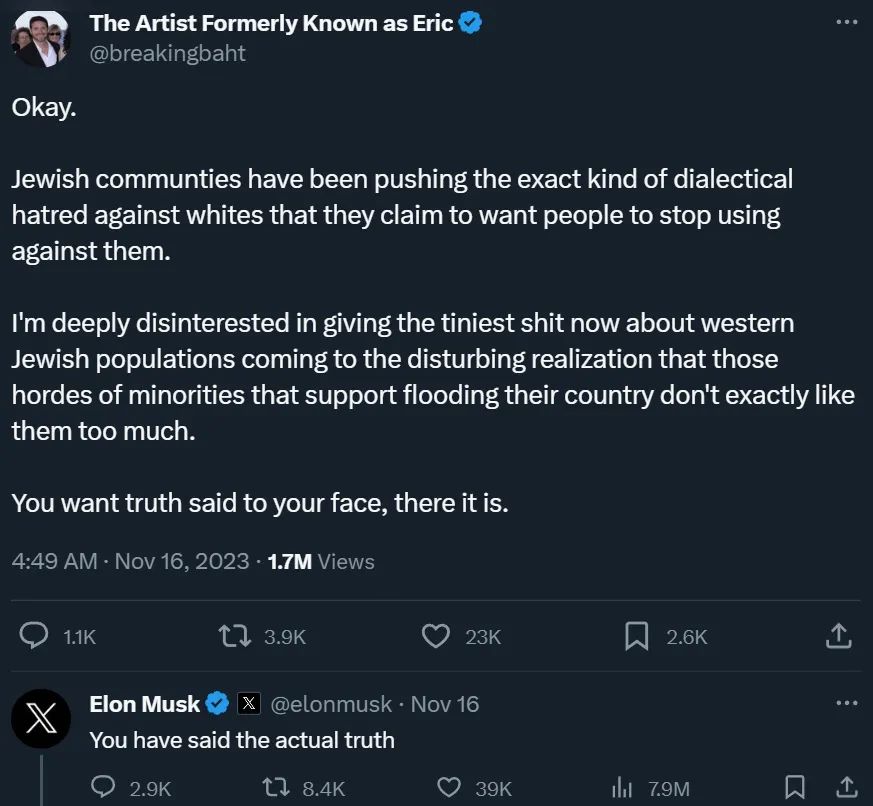873x806 pixels.
Task: Reply to Elon Musk's comment
Action: click(103, 788)
